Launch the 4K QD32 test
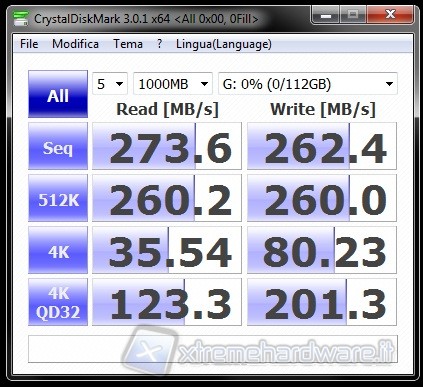423x387 pixels. click(58, 302)
